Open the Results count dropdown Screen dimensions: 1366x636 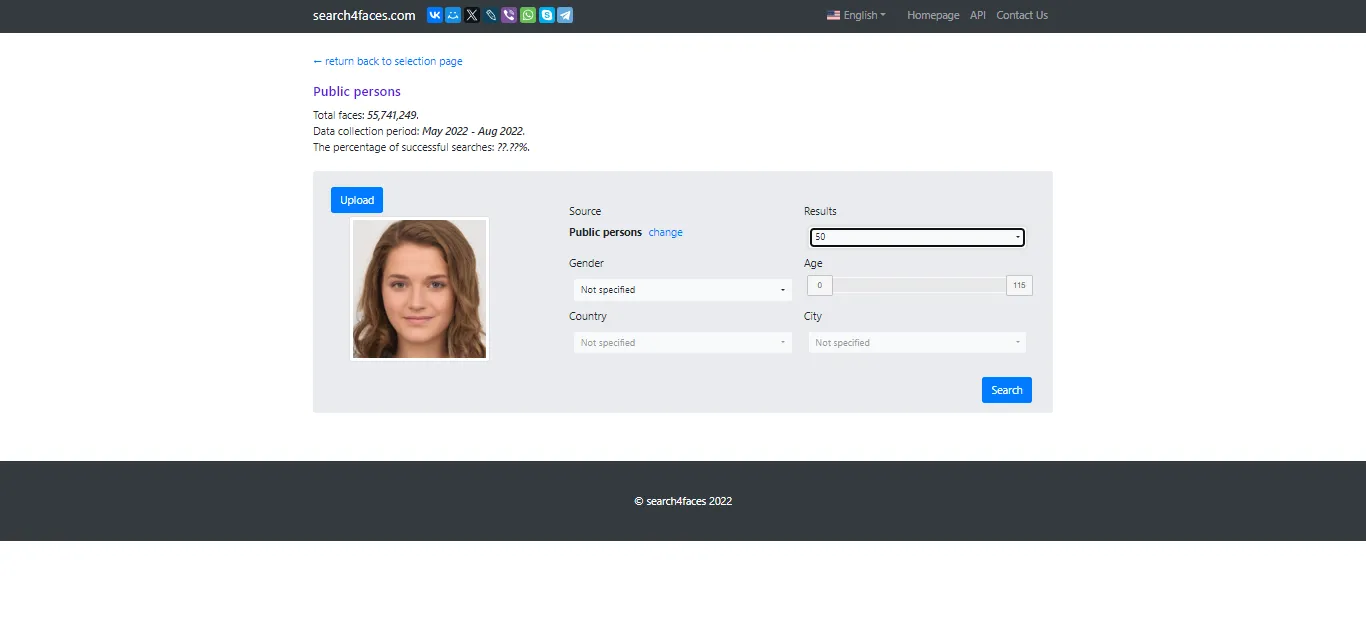tap(916, 237)
